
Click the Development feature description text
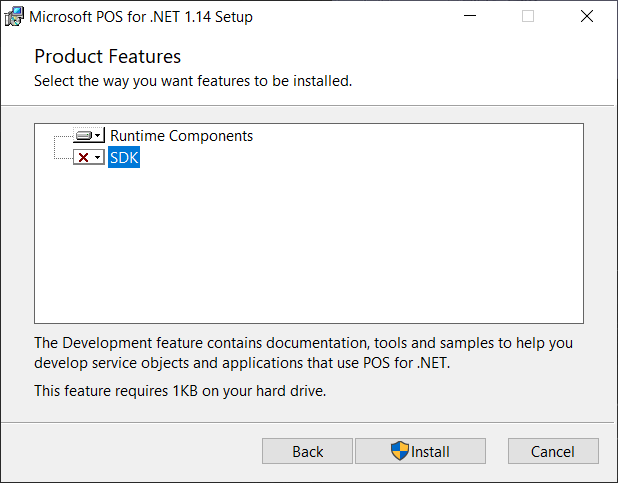click(x=300, y=353)
